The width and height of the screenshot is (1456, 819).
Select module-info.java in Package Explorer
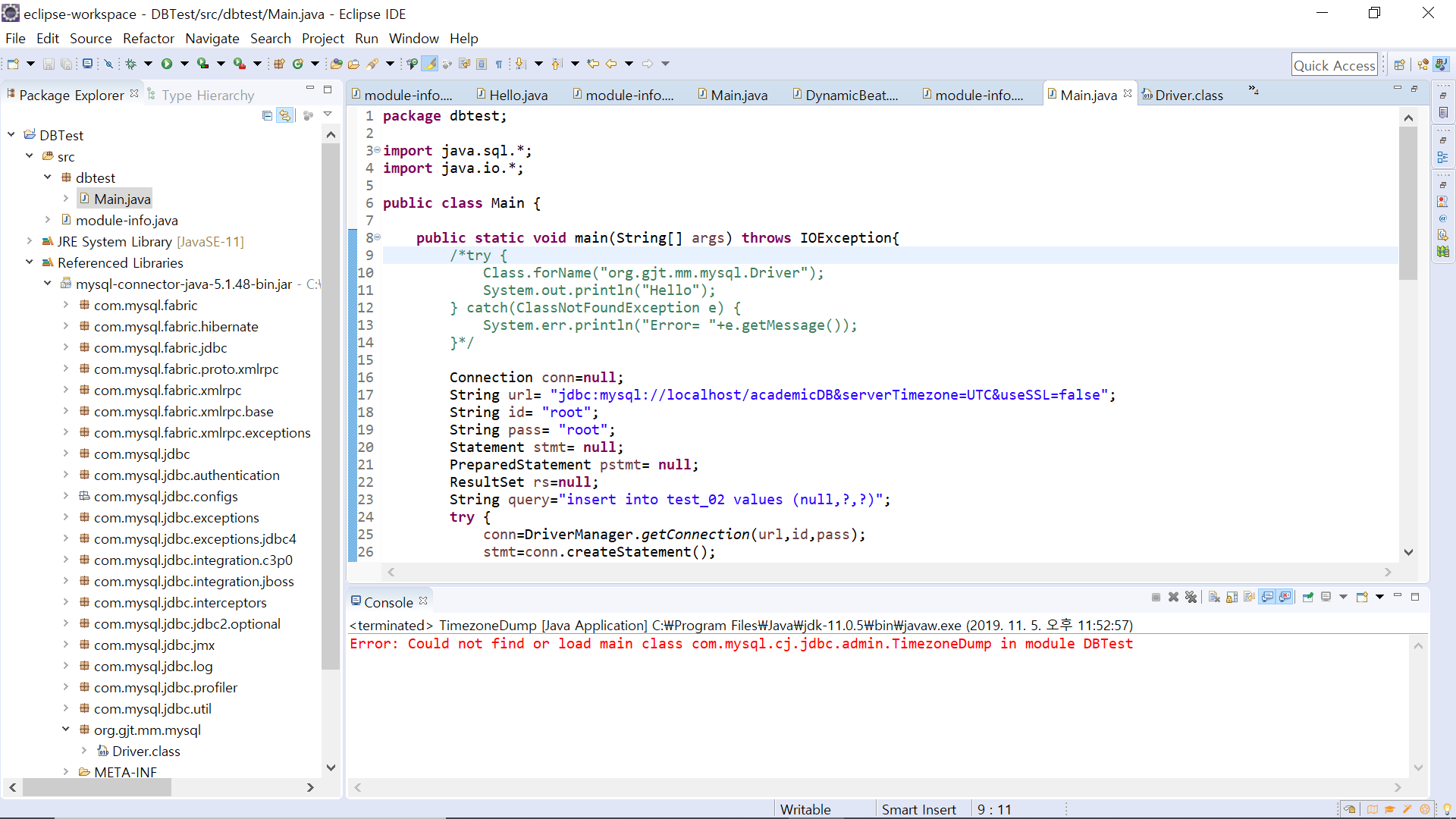[x=120, y=220]
